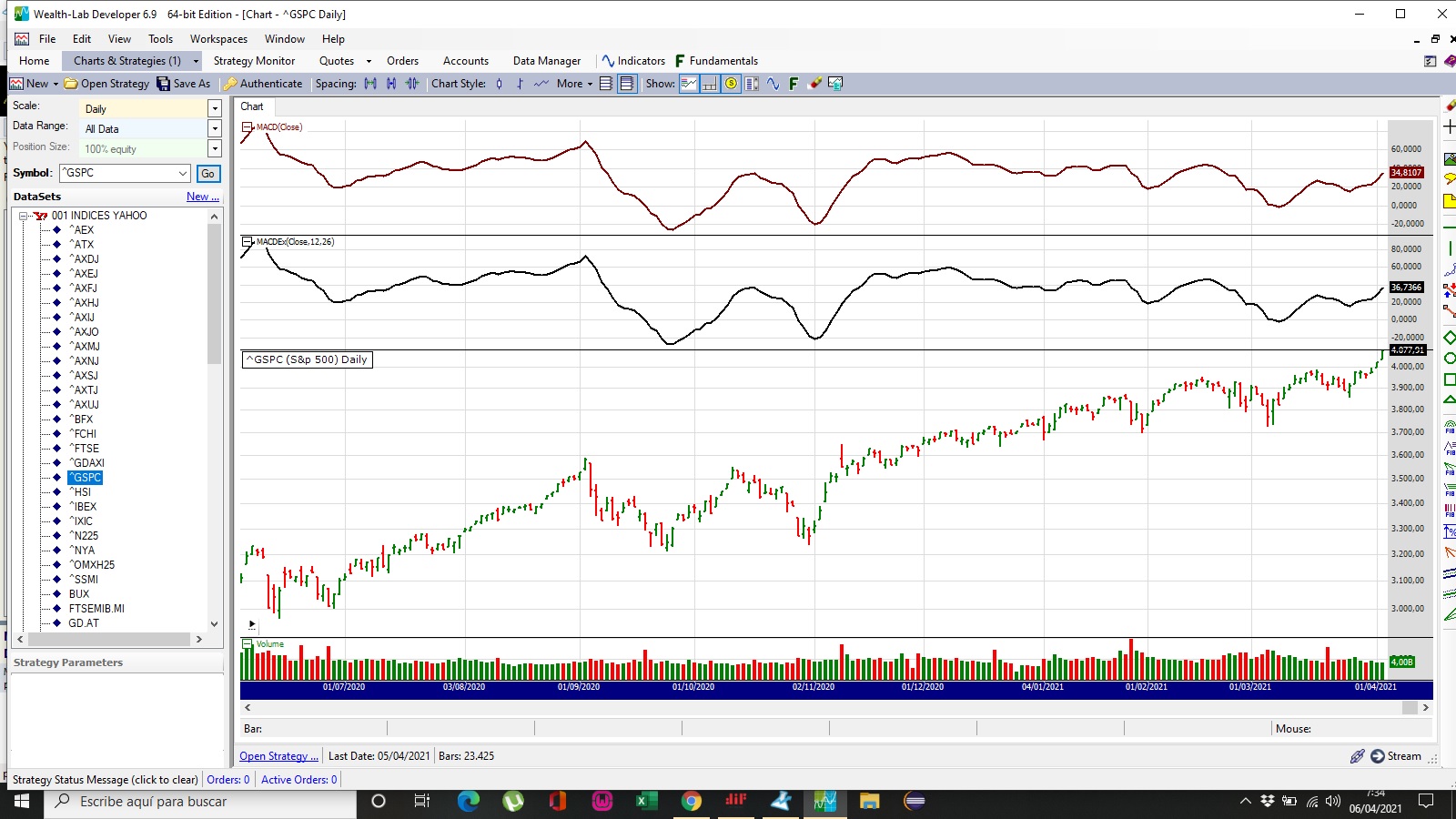
Task: Open the New button dropdown arrow
Action: 56,84
